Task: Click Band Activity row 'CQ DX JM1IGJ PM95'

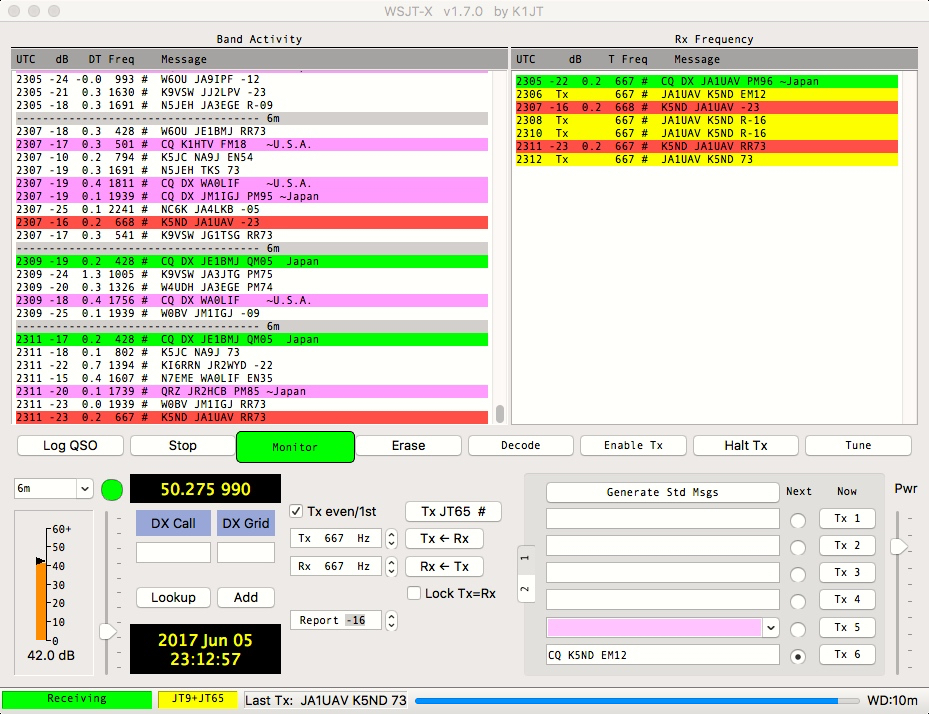Action: click(x=252, y=197)
